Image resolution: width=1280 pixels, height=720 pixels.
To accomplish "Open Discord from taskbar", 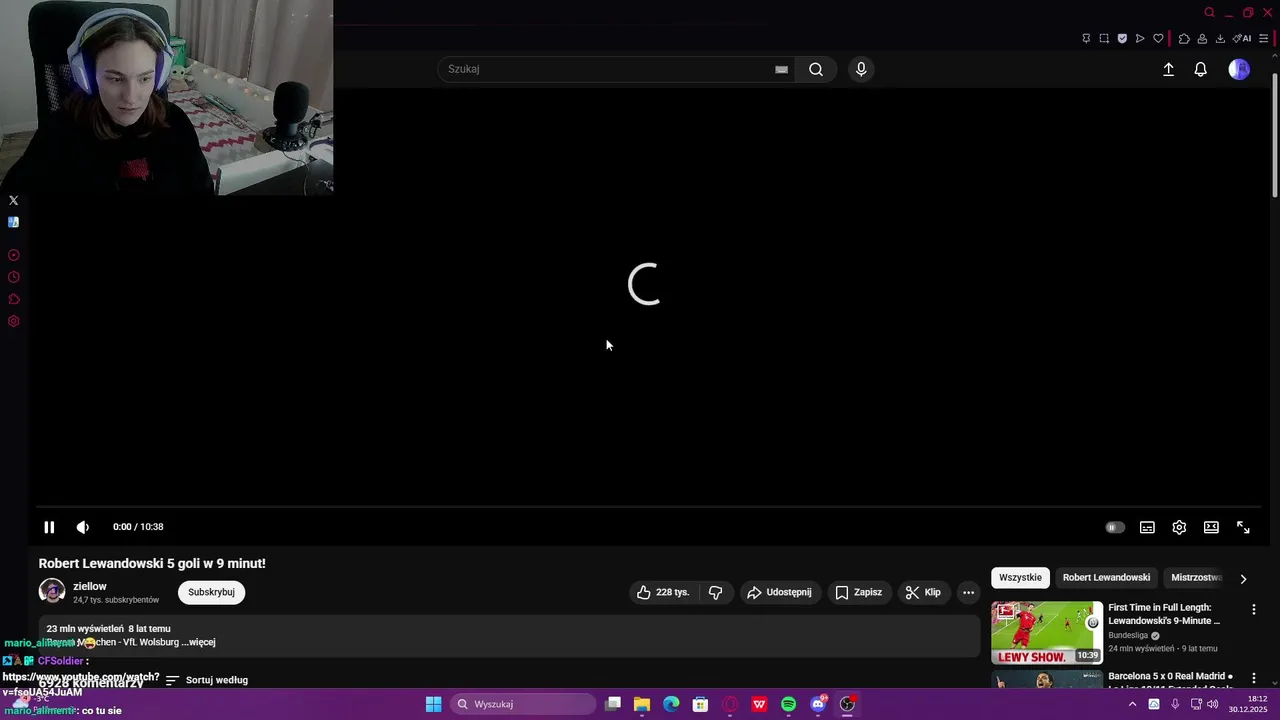I will click(x=818, y=704).
